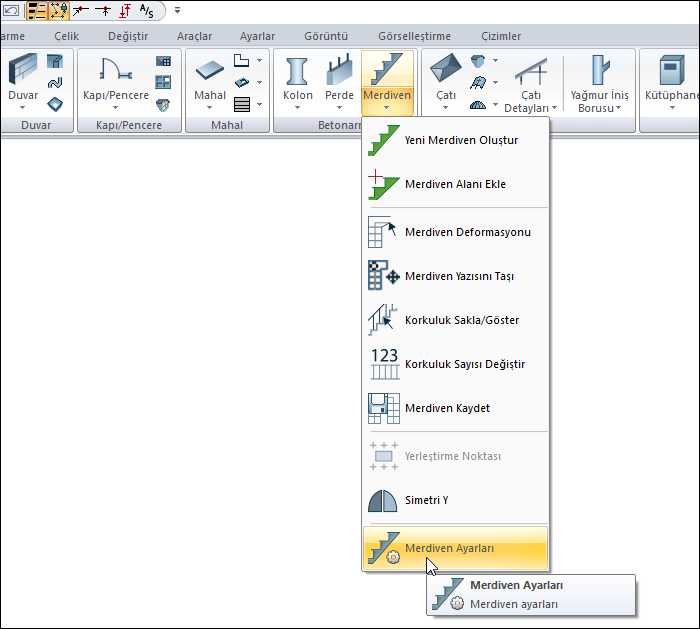Expand the Çatı dropdown arrow
Screen dimensions: 700x629
point(445,108)
